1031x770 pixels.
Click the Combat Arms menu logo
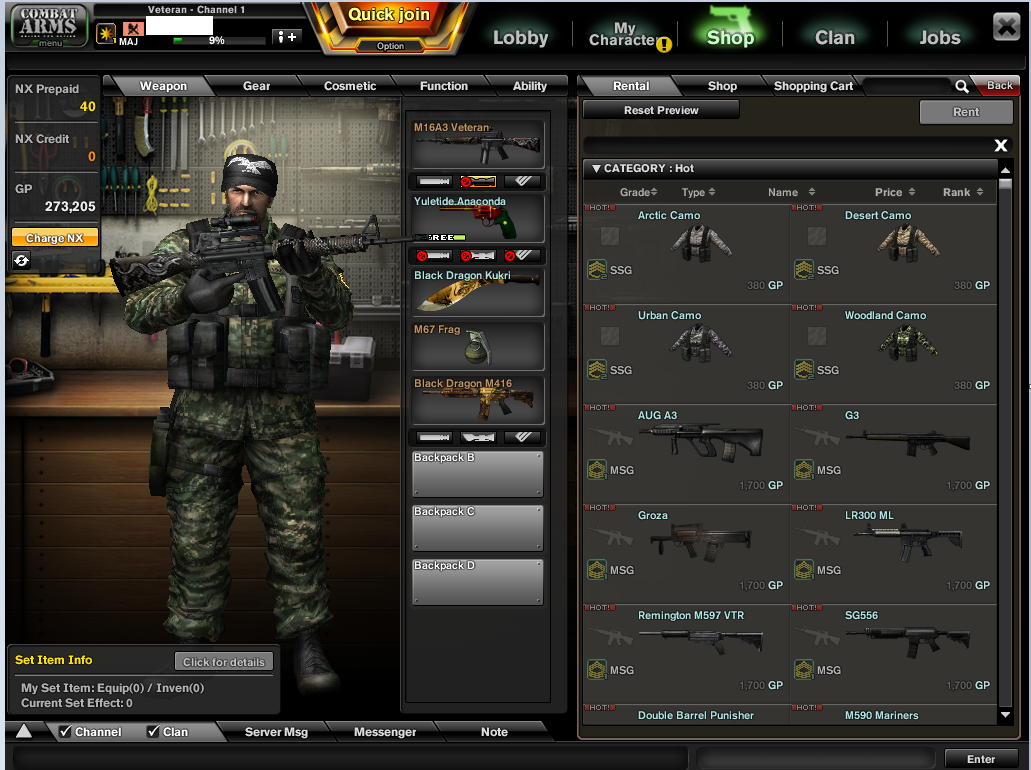[49, 26]
